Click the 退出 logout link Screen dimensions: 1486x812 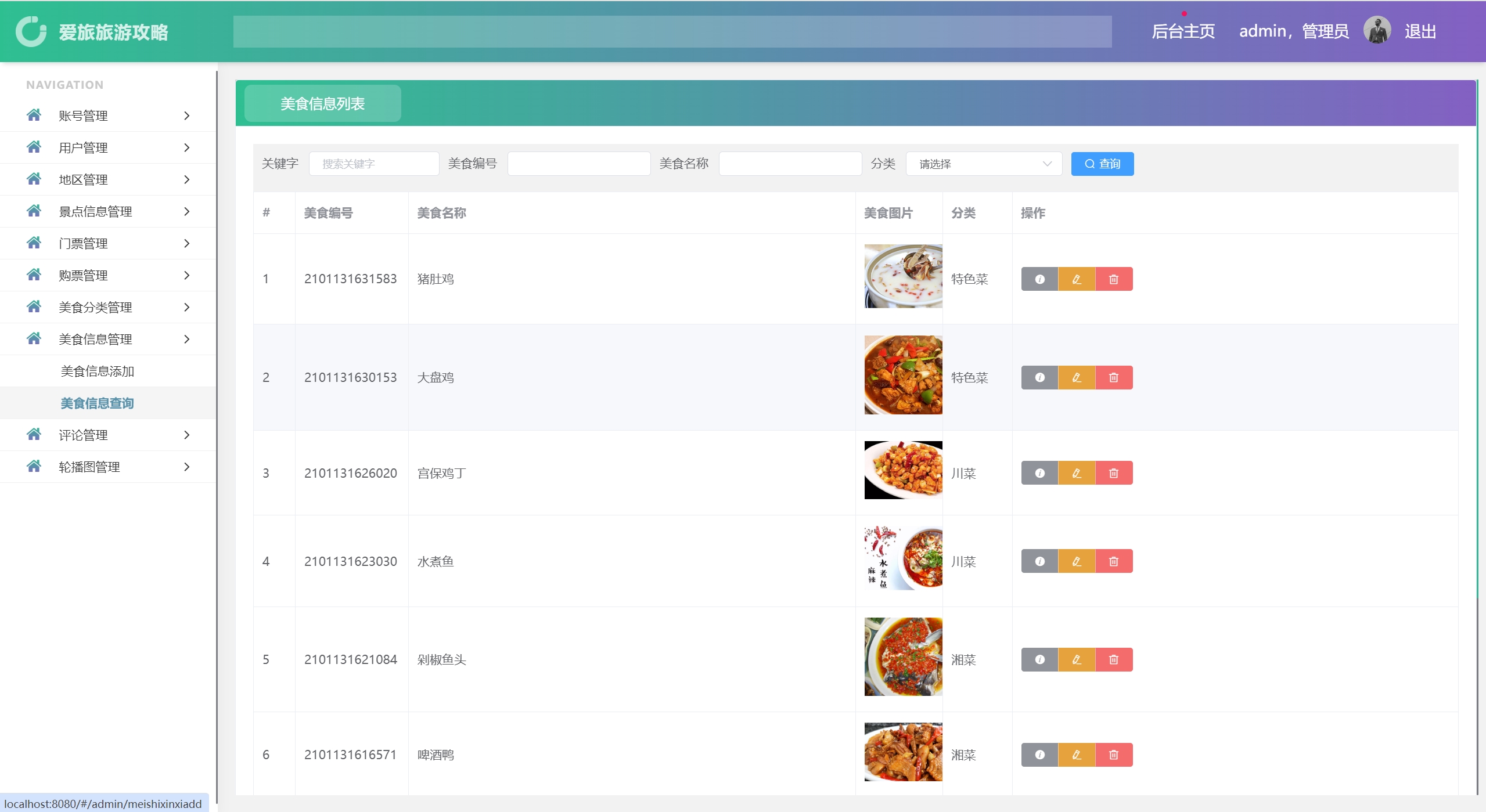point(1420,31)
